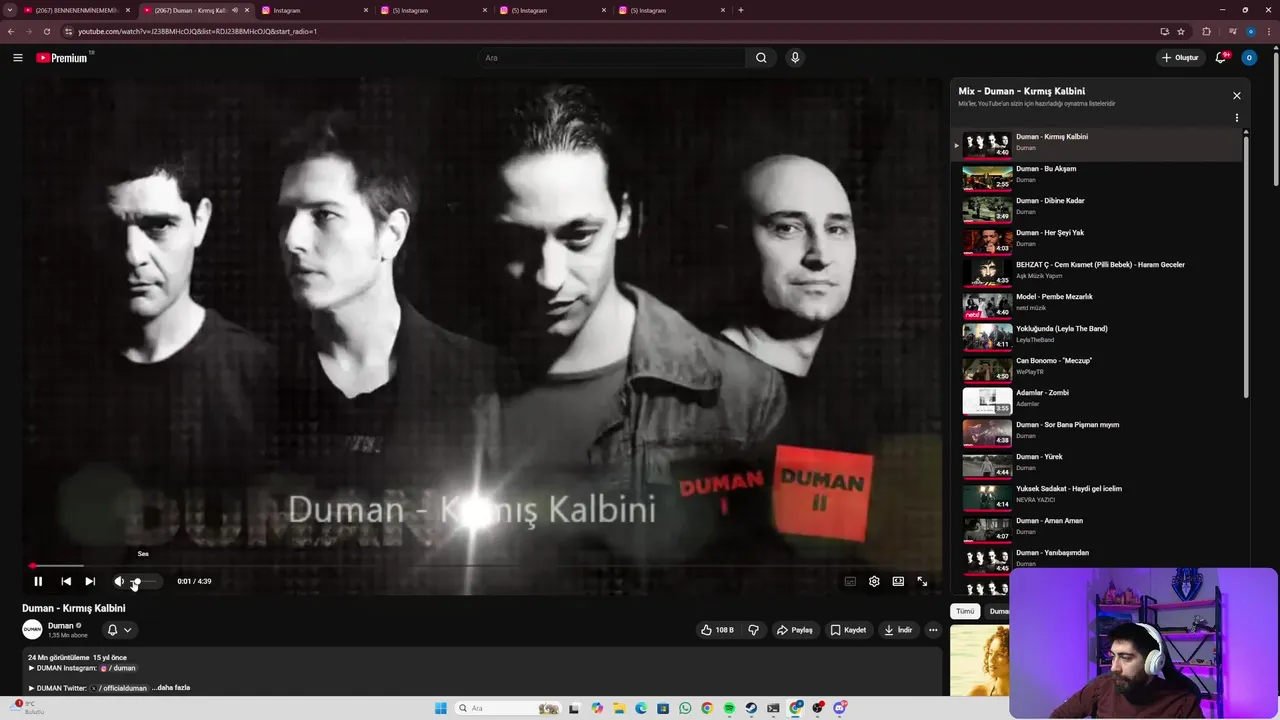Close the Duman - Kırmış Kalbini tab
1280x720 pixels.
[x=247, y=10]
